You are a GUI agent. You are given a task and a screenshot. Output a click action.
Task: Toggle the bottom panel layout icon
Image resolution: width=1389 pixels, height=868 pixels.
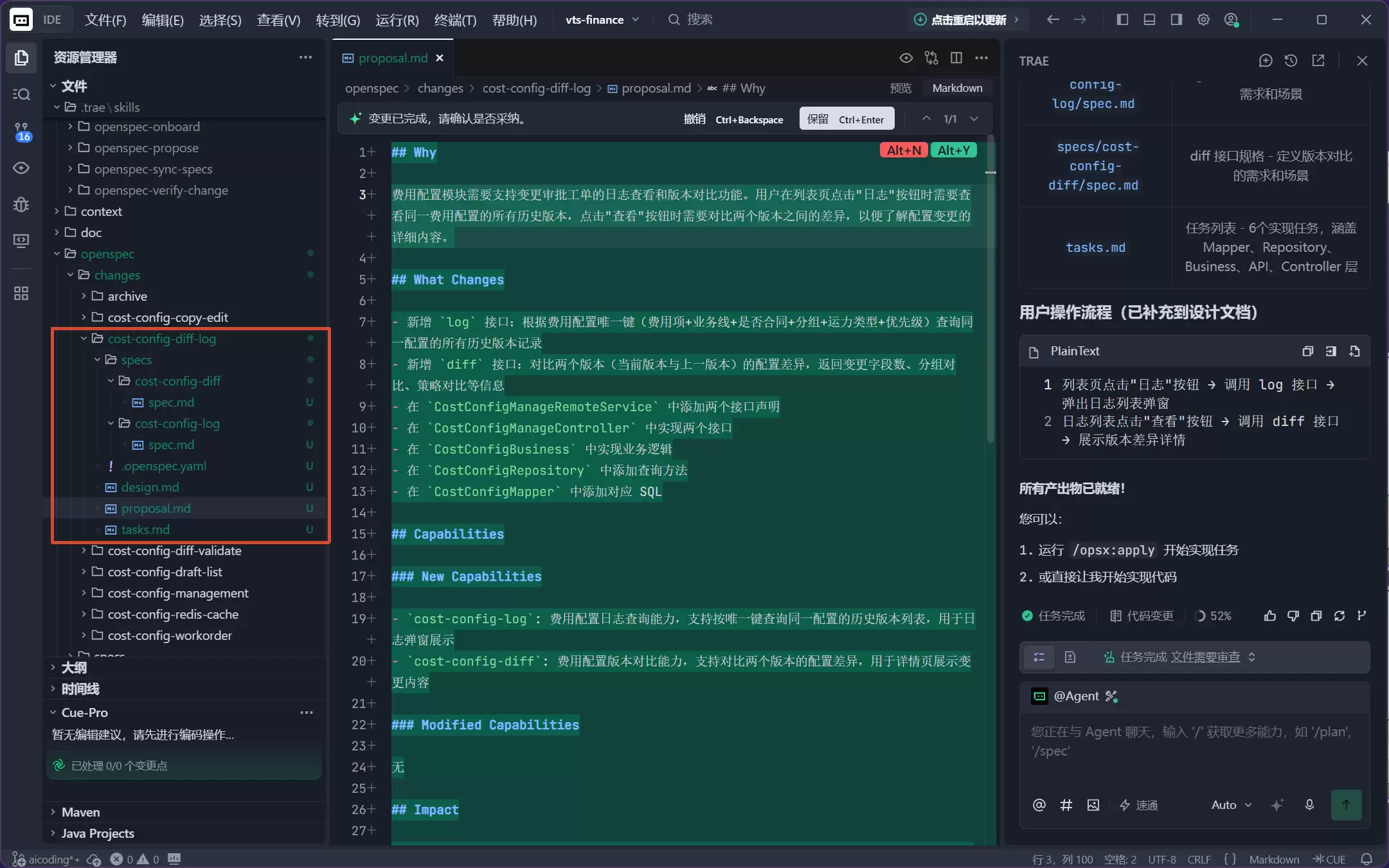pos(1149,20)
